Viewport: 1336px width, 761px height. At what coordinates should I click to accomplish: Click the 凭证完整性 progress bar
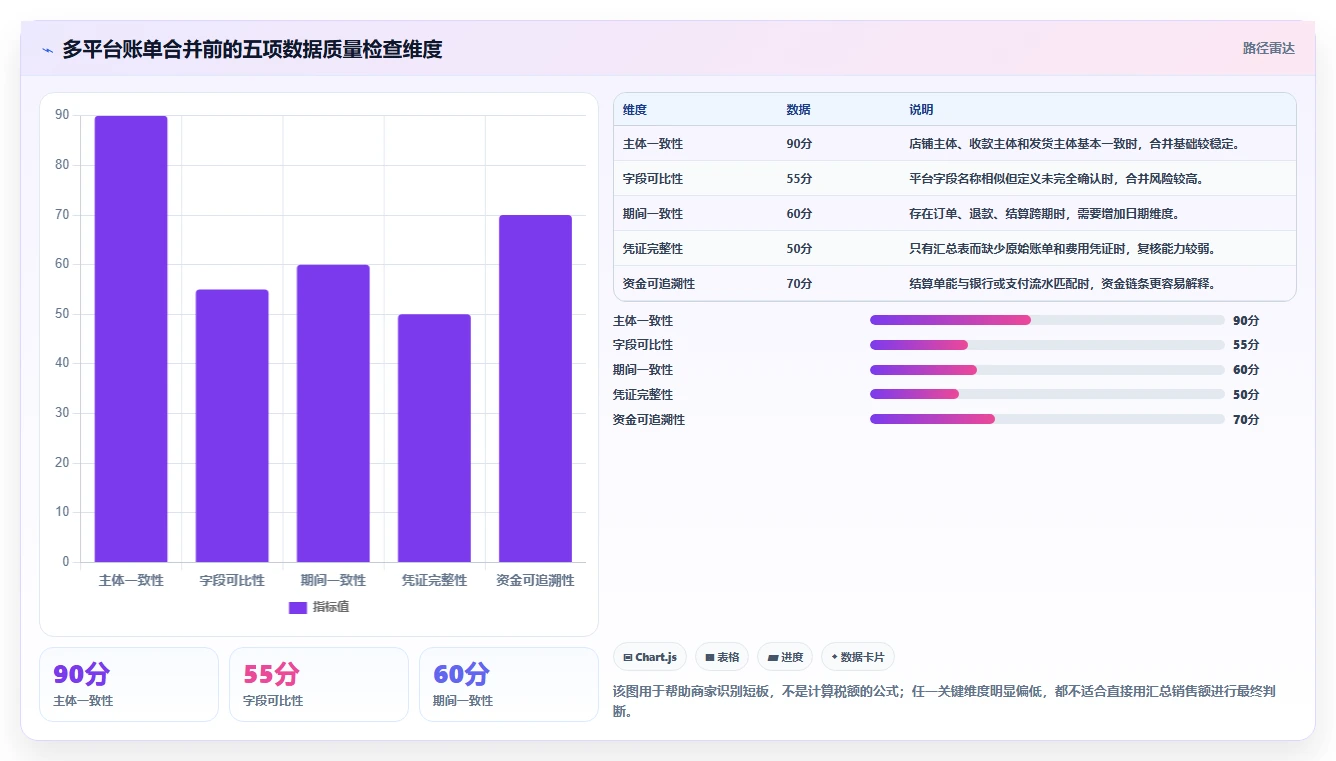tap(1047, 395)
